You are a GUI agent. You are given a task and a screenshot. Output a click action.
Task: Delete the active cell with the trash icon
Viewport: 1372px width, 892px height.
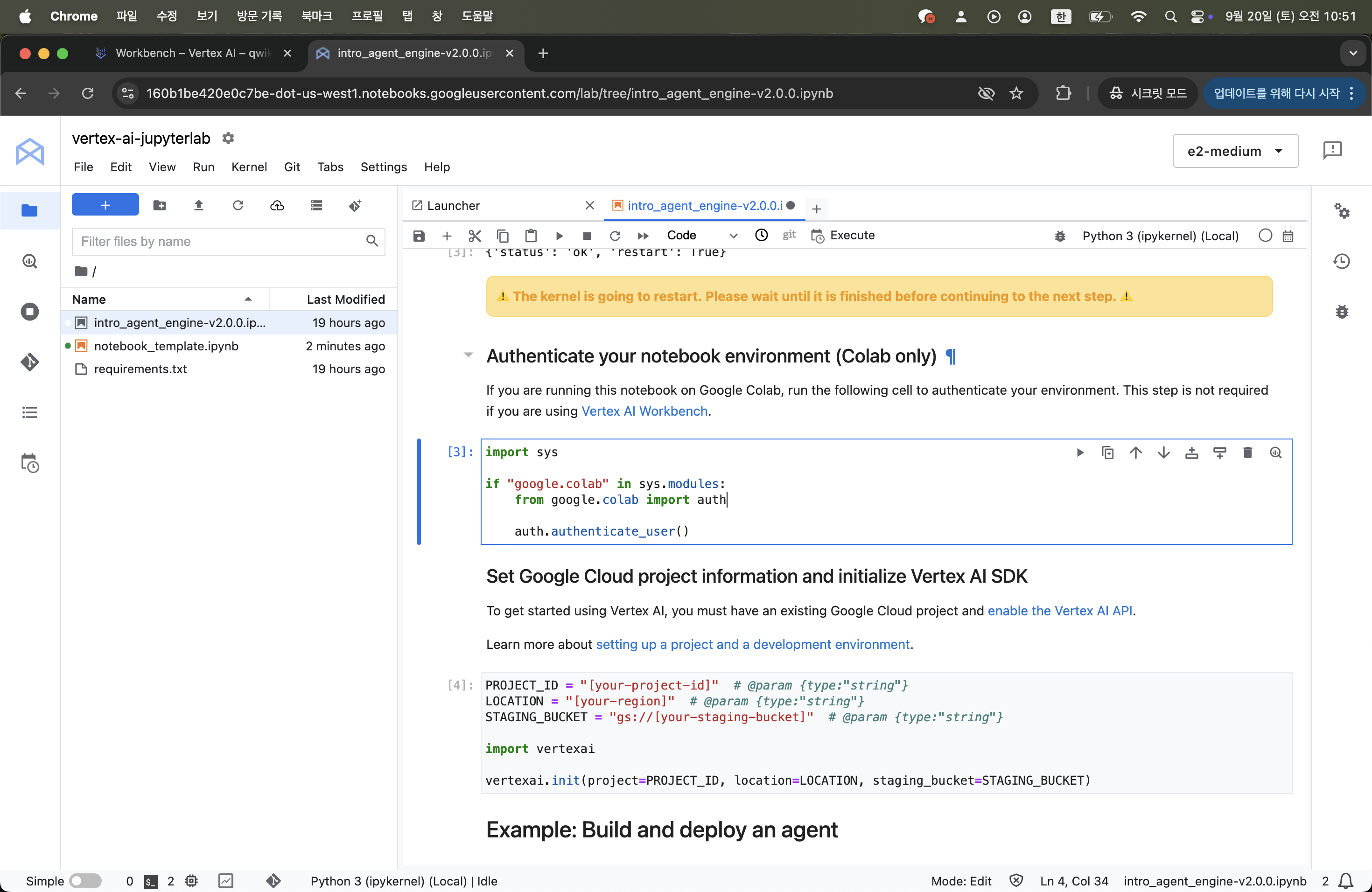(x=1247, y=453)
